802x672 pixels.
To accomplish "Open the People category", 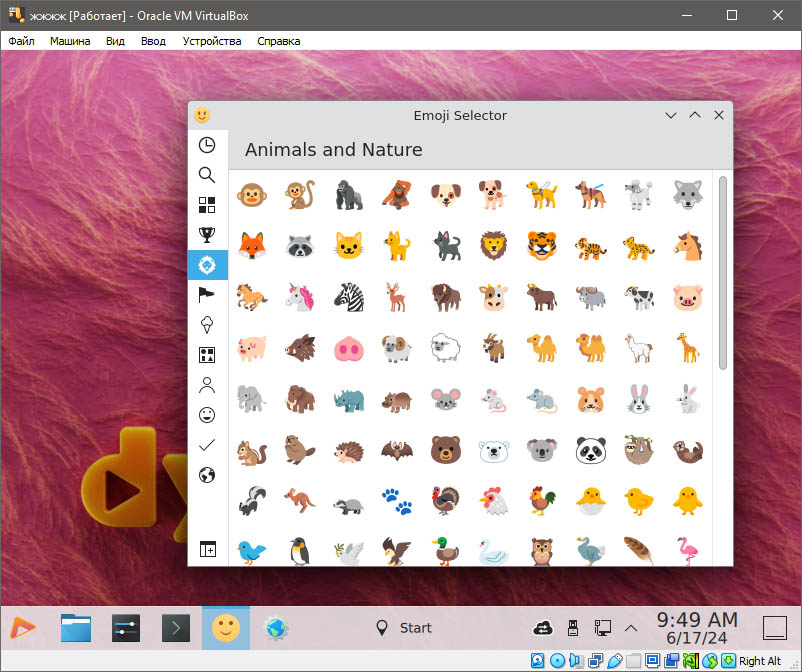I will (x=207, y=385).
